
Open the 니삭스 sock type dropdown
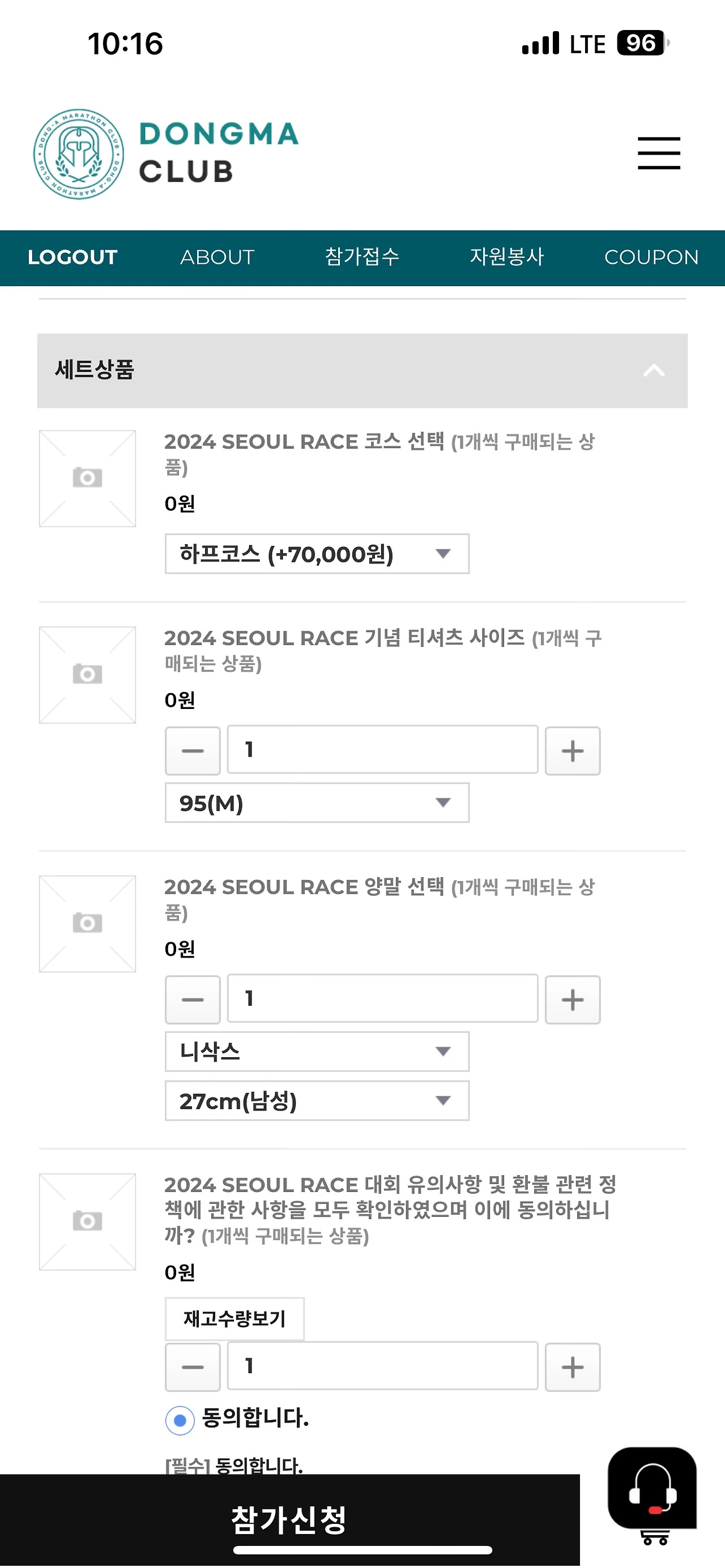(317, 1051)
